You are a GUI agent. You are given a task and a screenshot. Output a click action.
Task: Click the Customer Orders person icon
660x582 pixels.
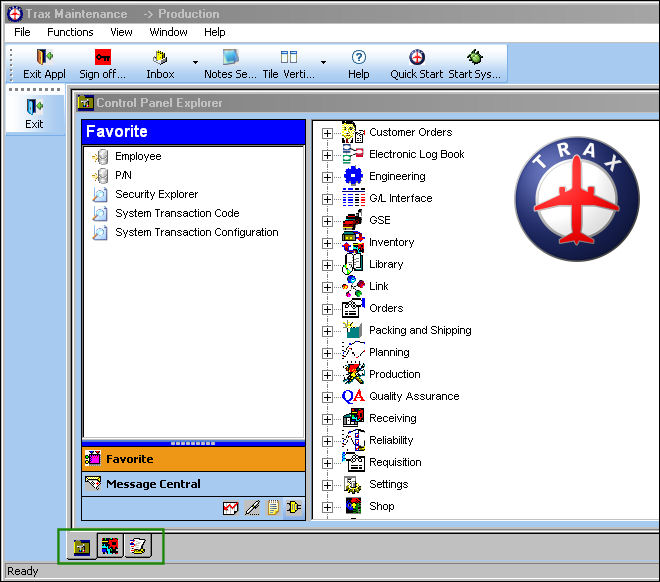point(353,132)
